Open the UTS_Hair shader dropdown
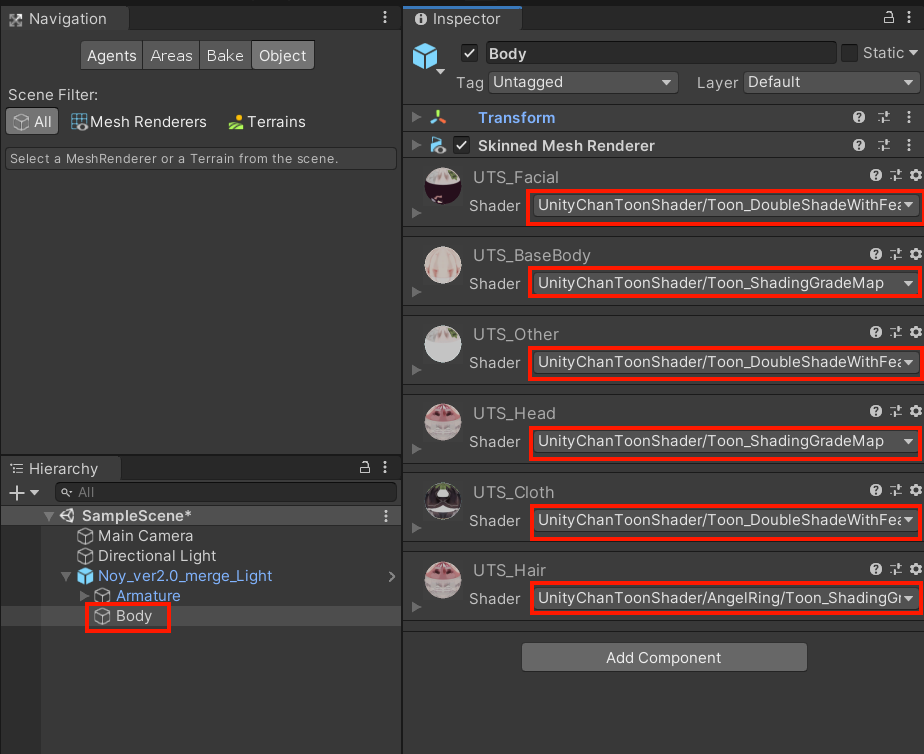Viewport: 924px width, 754px height. [726, 598]
